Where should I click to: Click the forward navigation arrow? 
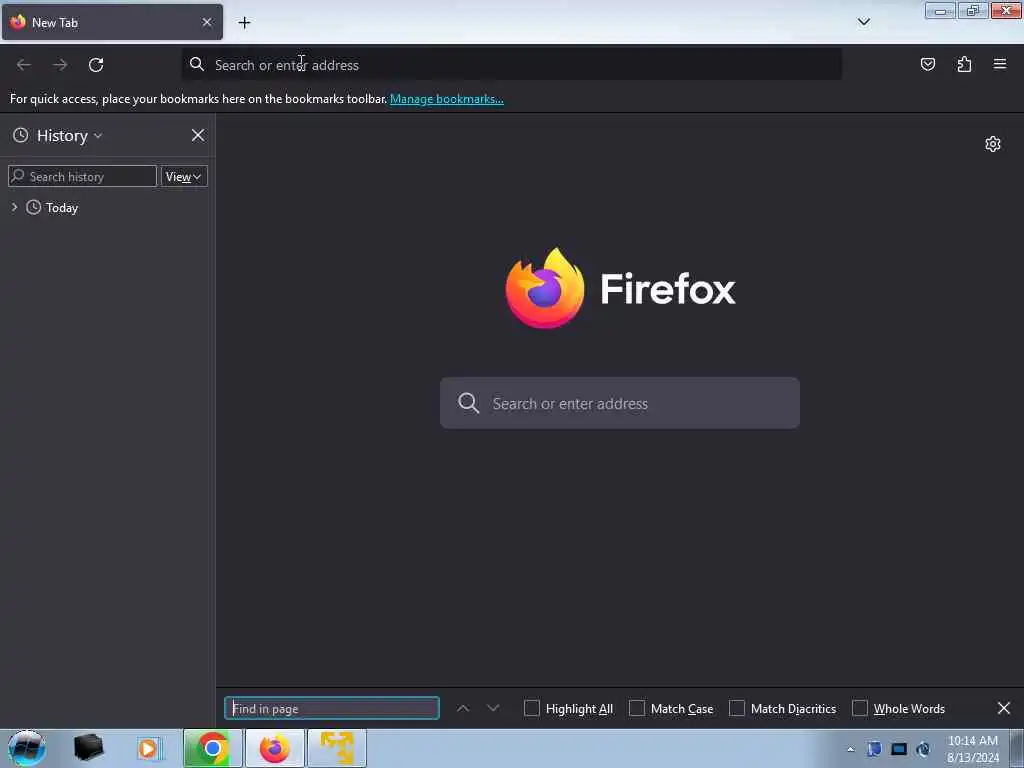[x=60, y=65]
